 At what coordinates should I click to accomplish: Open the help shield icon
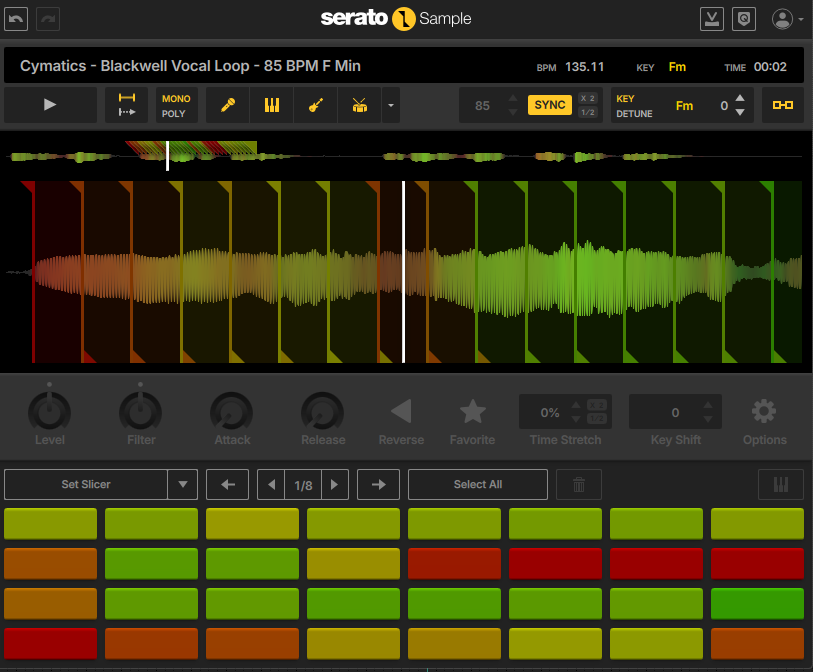click(744, 19)
